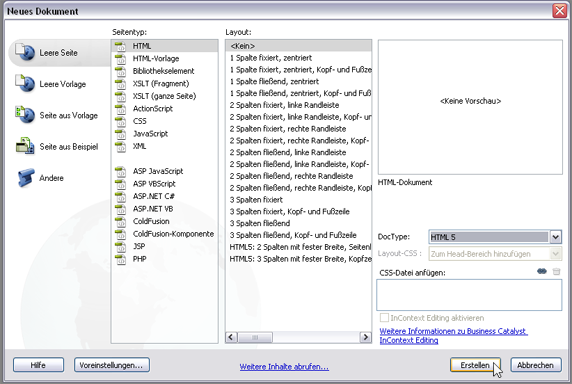Select the Leere Vorlage category icon
Viewport: 572px width, 384px height.
[25, 84]
